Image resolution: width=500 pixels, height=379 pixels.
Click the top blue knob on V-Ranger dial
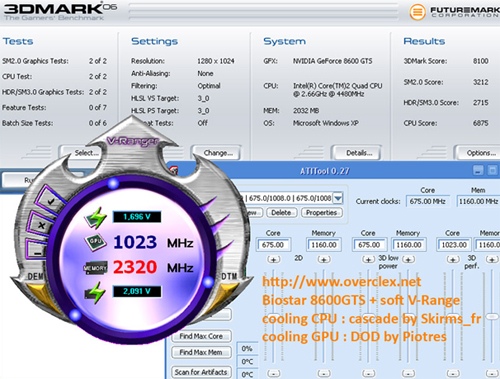tap(113, 183)
